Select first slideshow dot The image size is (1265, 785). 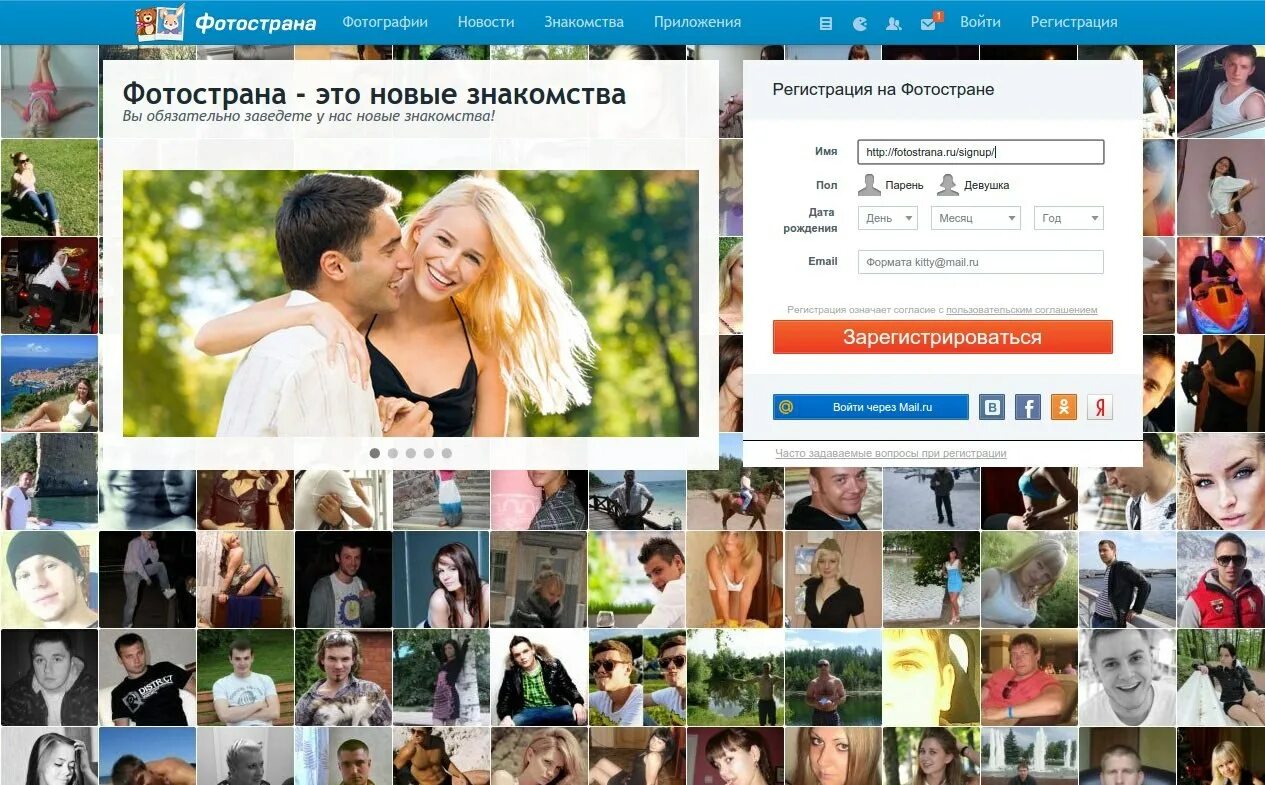tap(375, 453)
